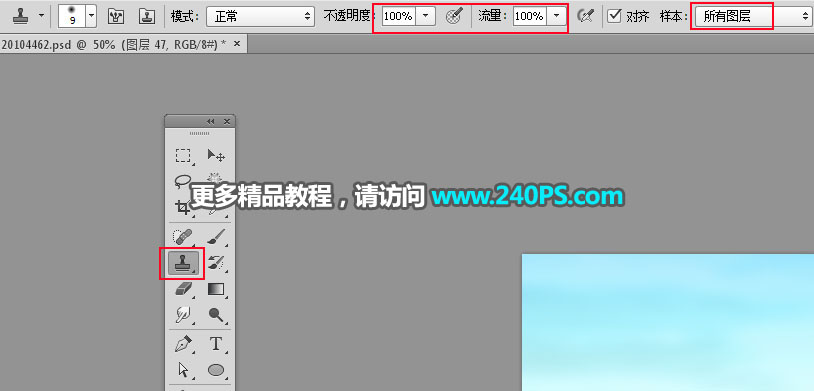The image size is (814, 391).
Task: Select the Path Selection tool
Action: 183,369
